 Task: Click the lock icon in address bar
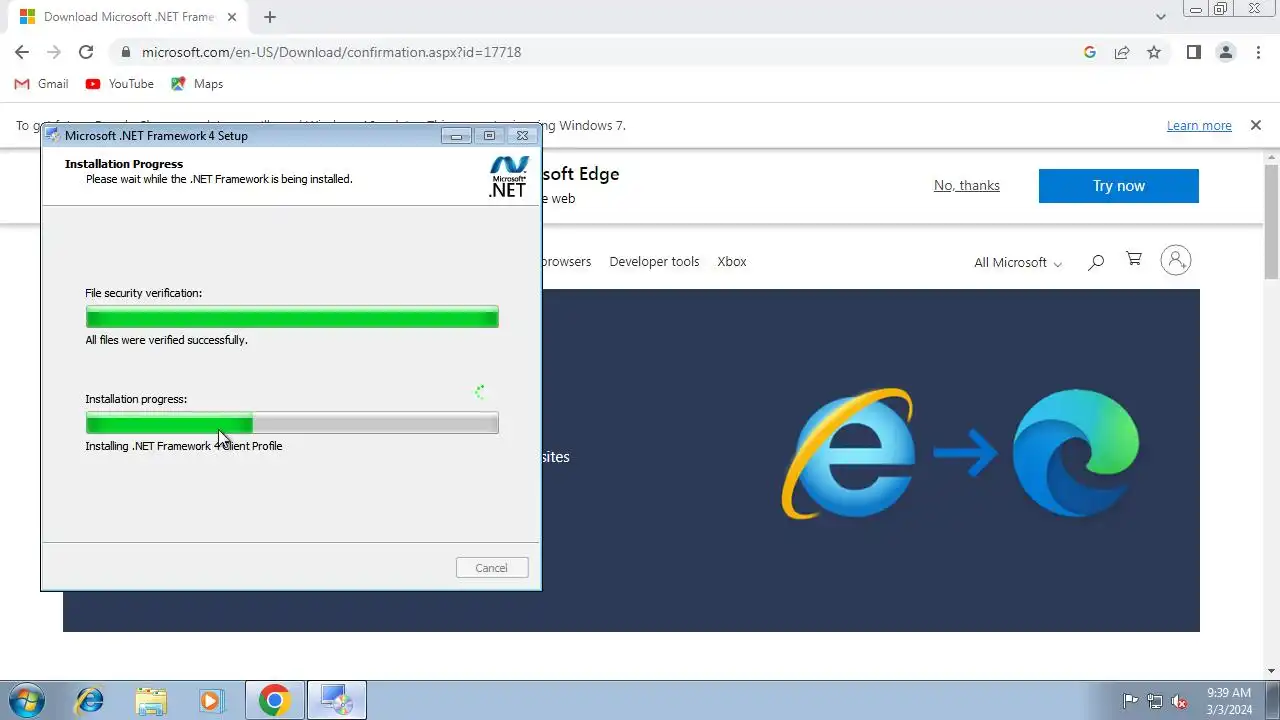coord(125,52)
